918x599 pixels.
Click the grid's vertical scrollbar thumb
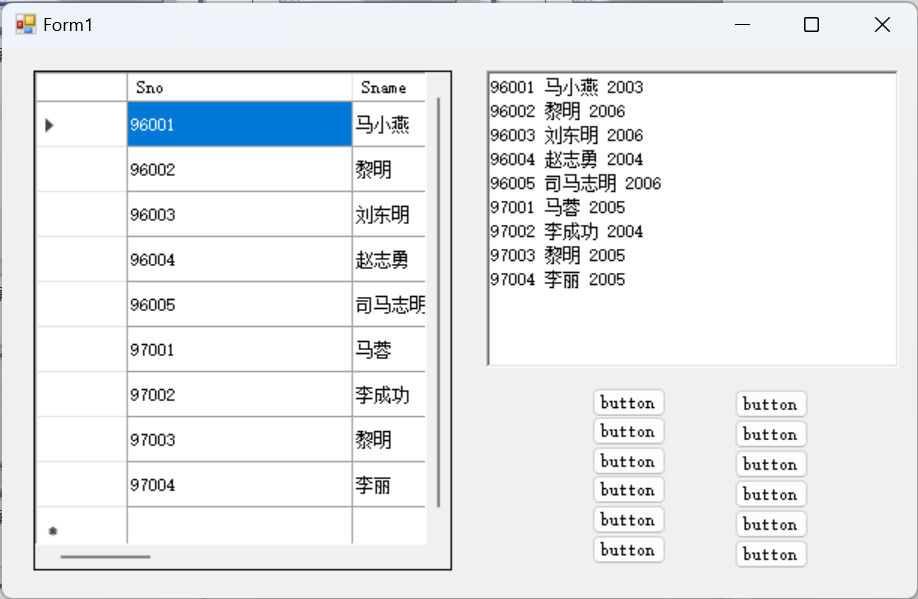point(439,302)
